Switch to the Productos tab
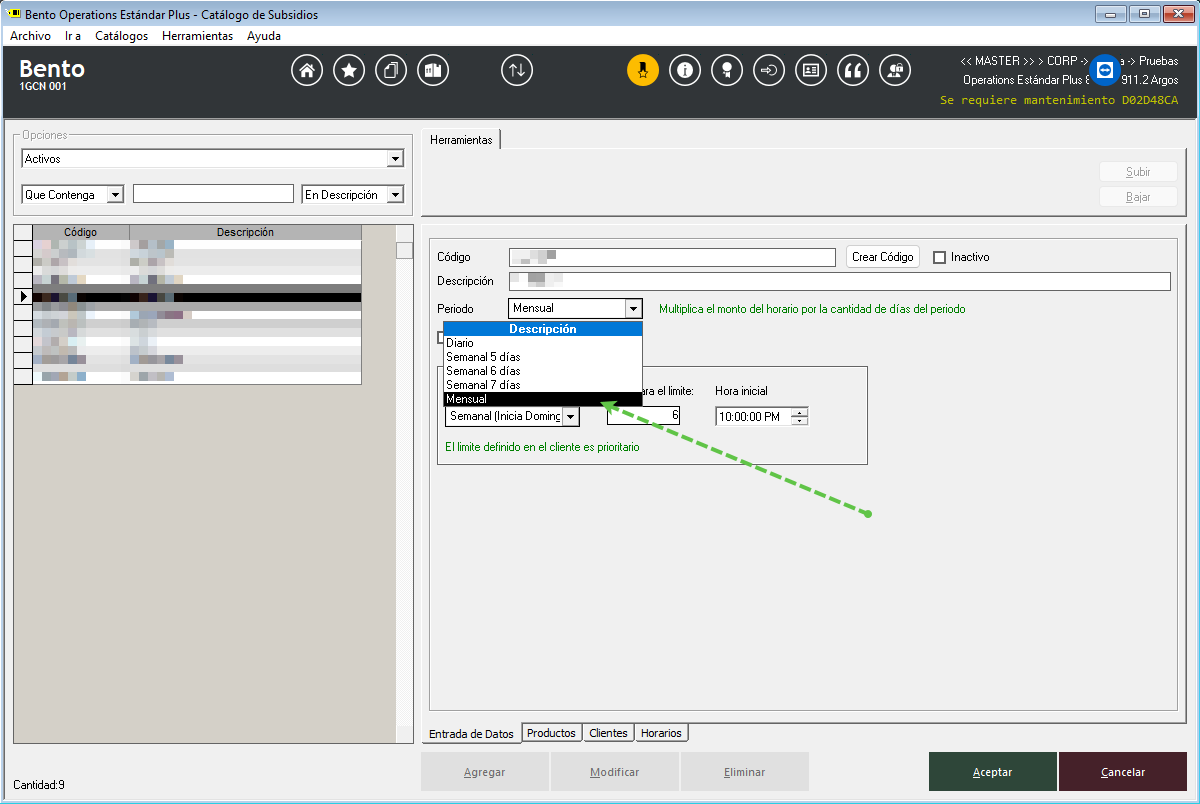Image resolution: width=1200 pixels, height=804 pixels. (552, 733)
